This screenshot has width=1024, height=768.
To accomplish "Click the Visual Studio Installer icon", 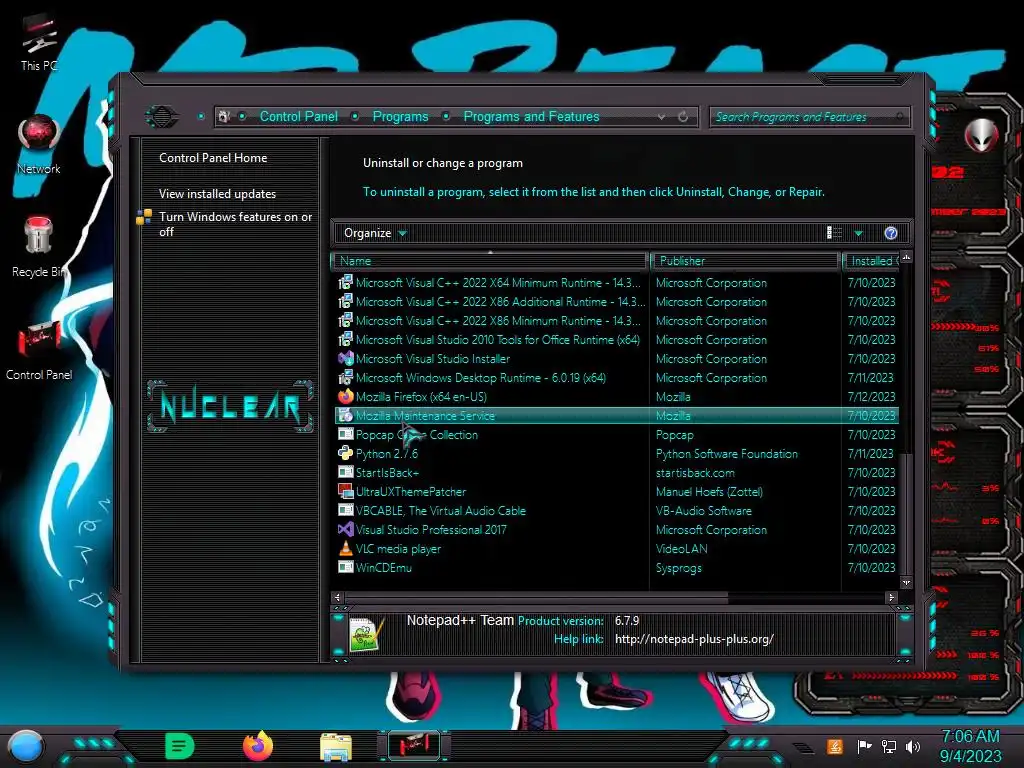I will click(345, 359).
